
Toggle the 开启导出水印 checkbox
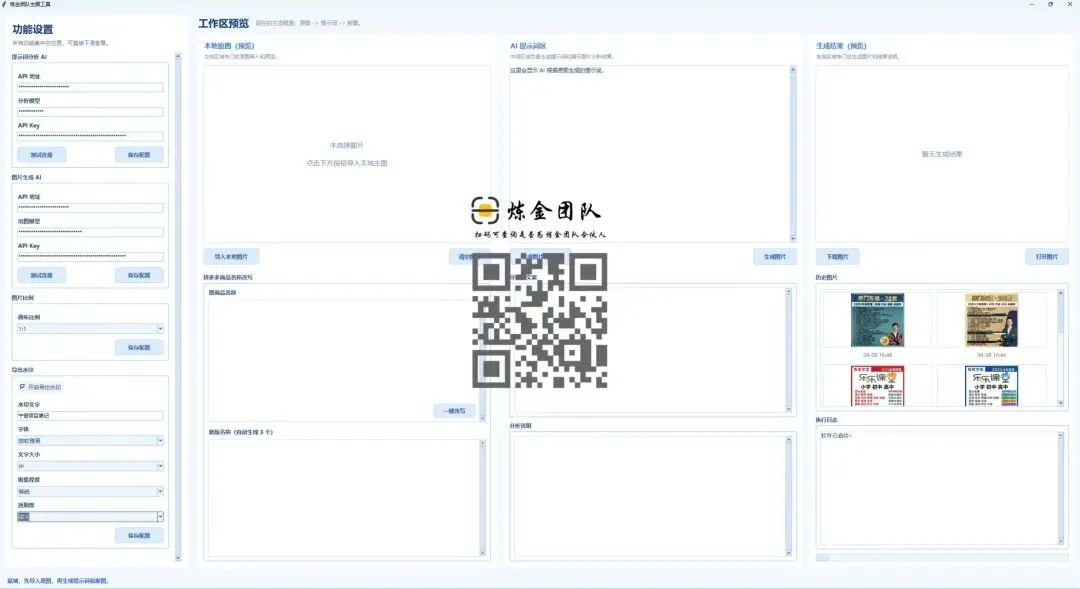click(22, 387)
